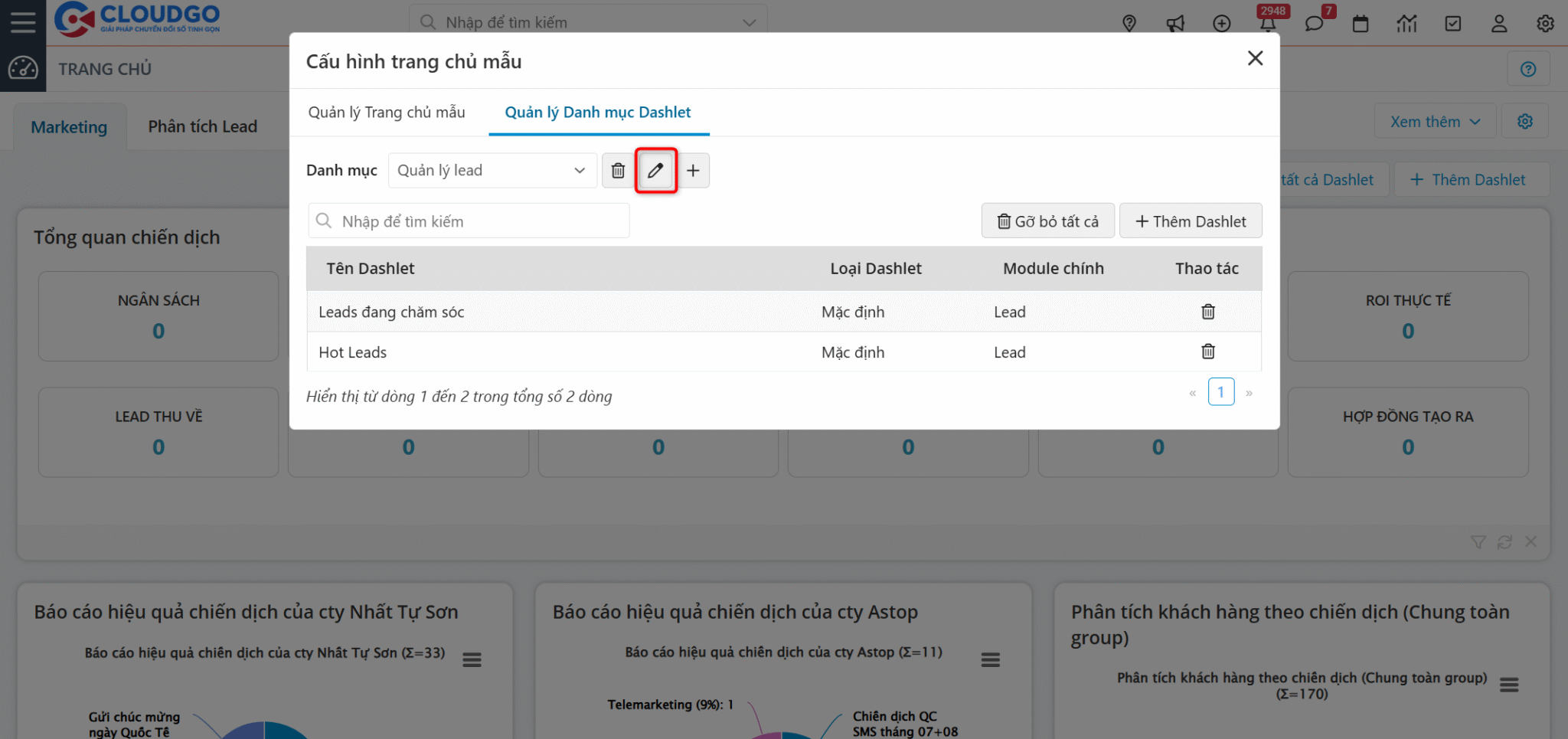Click the dashboard gauge icon
The width and height of the screenshot is (1568, 739).
pyautogui.click(x=23, y=68)
